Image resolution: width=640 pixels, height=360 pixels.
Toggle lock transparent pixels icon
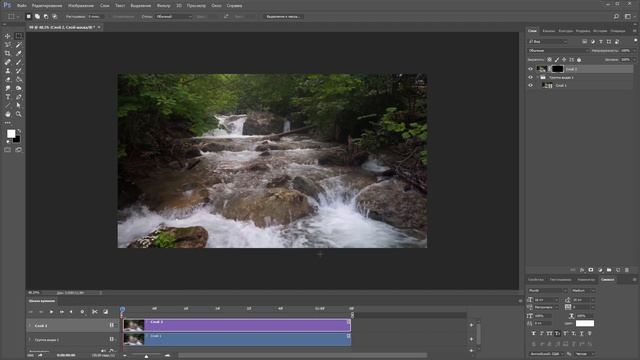(x=549, y=60)
